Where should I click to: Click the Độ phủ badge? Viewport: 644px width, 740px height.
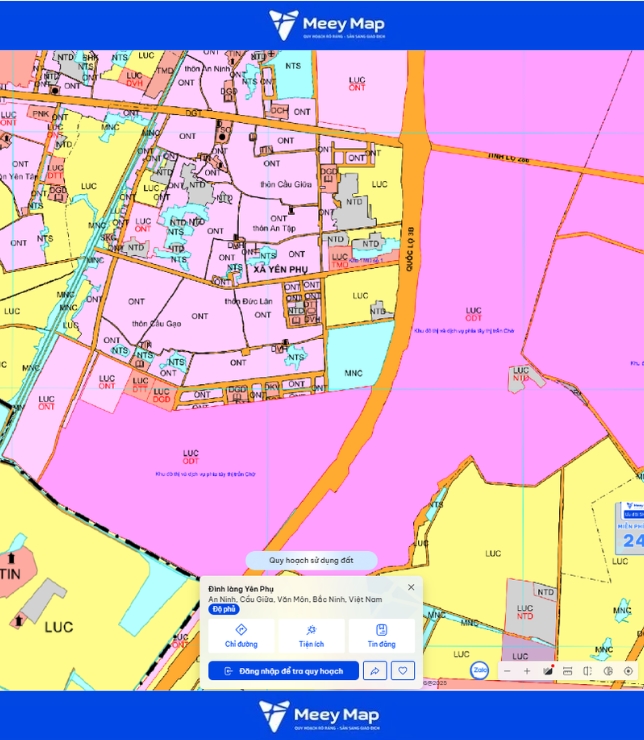(x=224, y=609)
